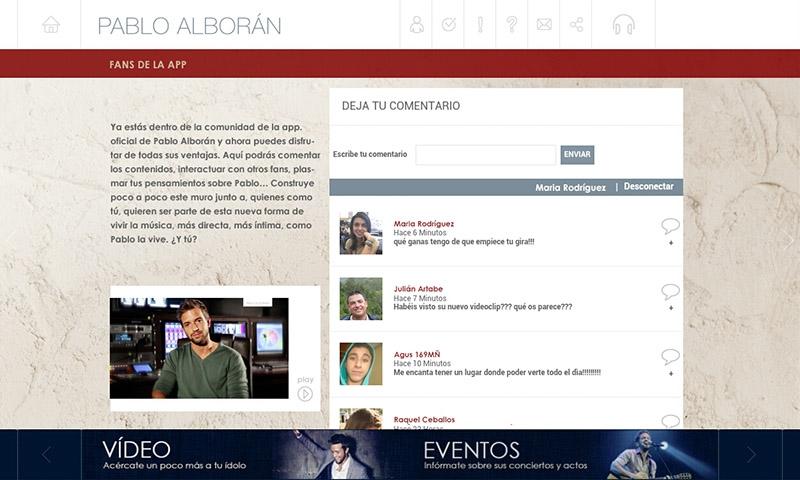800x480 pixels.
Task: Click the checkmark circle icon in header
Action: [x=448, y=24]
